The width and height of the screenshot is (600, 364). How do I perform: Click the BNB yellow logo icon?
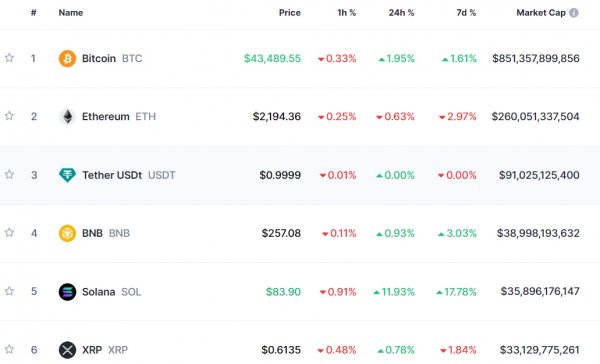(67, 233)
